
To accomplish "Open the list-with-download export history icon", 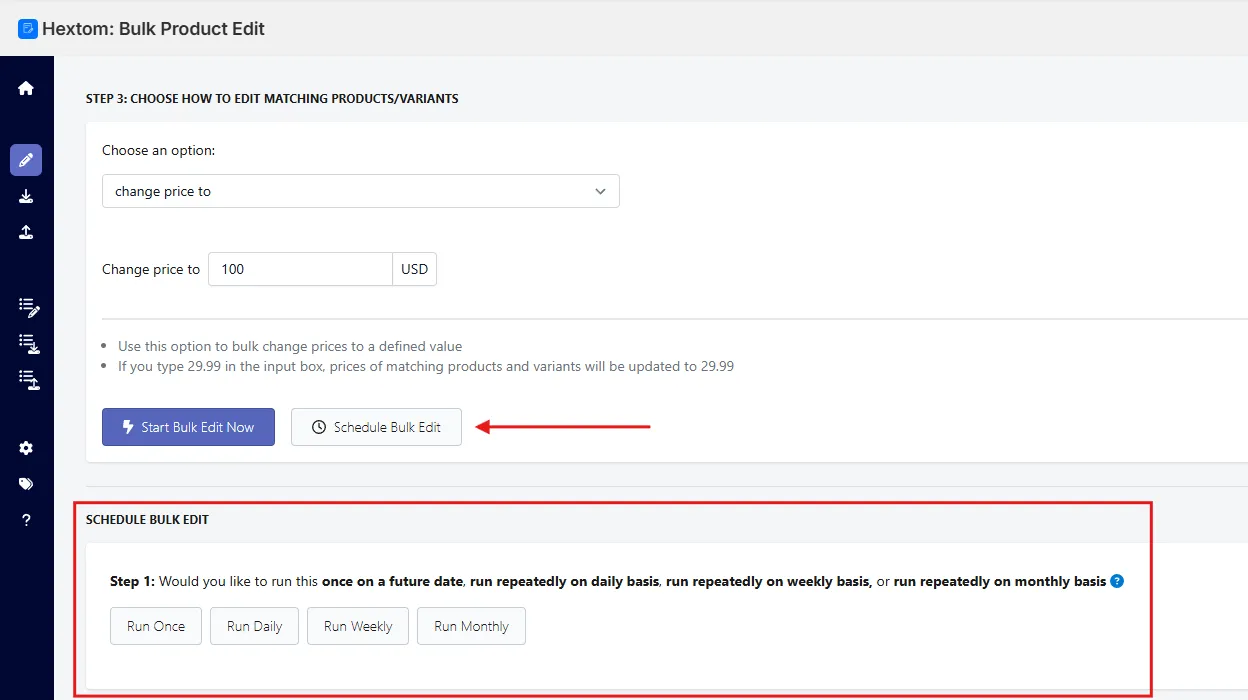I will tap(29, 343).
